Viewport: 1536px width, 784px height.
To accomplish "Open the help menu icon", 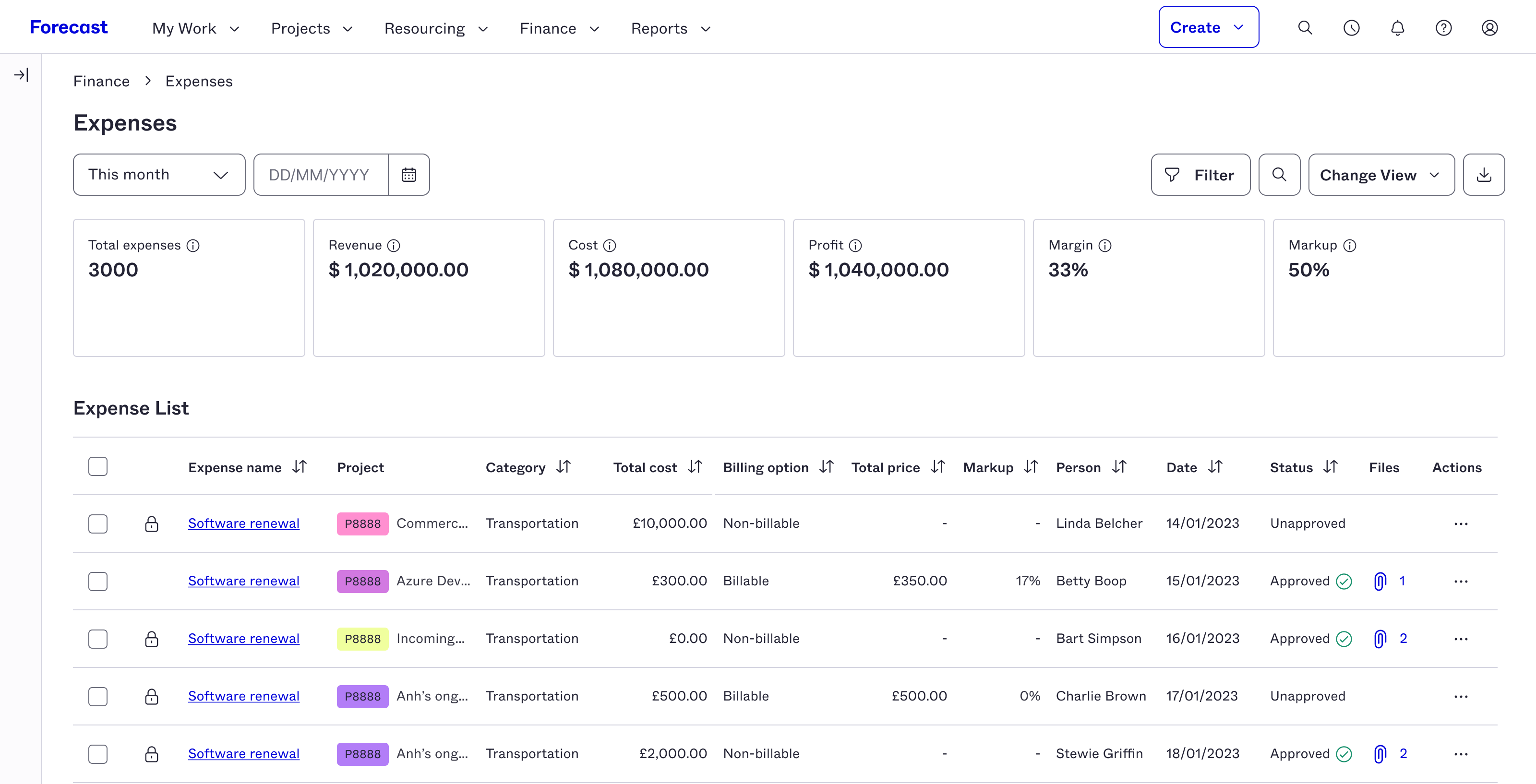I will coord(1443,27).
